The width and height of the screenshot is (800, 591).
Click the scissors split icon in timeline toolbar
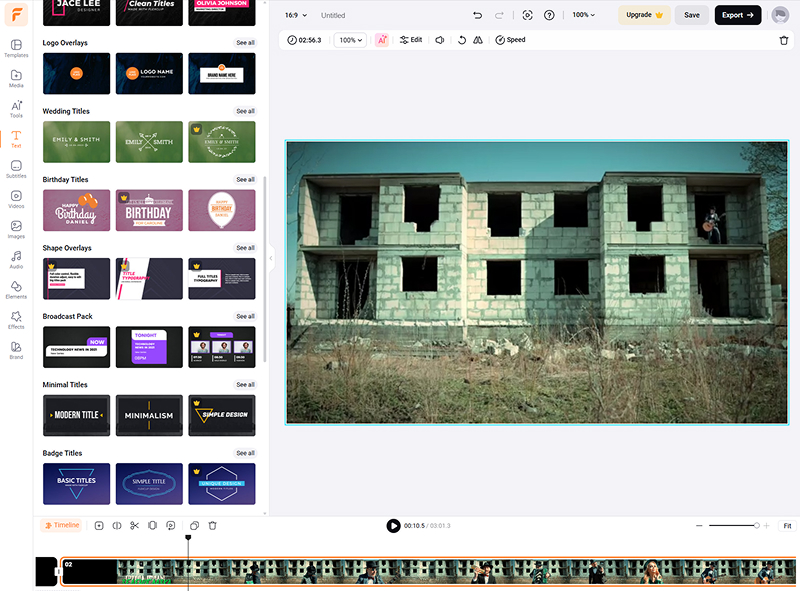pyautogui.click(x=134, y=526)
